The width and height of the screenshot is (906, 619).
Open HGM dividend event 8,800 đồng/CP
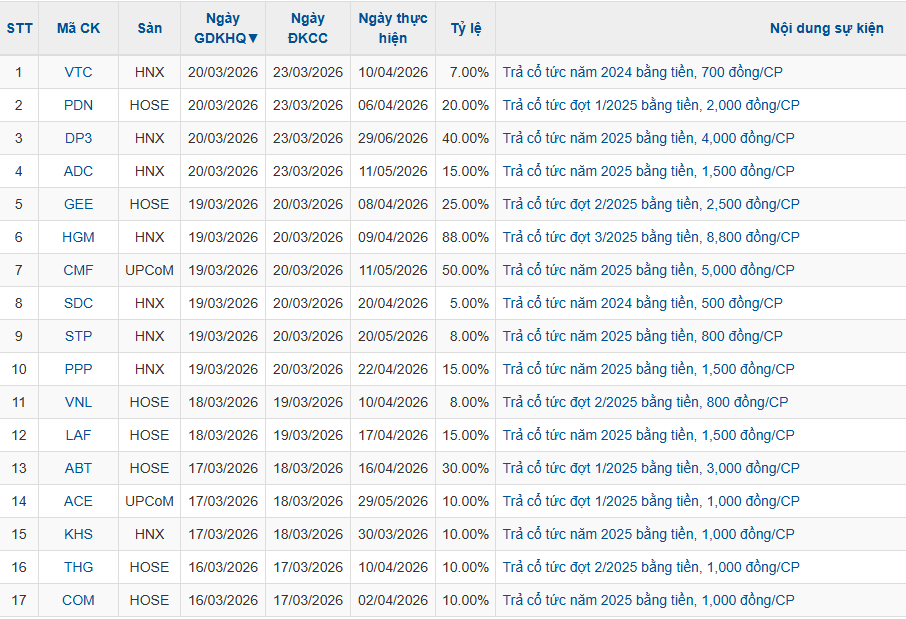point(651,237)
